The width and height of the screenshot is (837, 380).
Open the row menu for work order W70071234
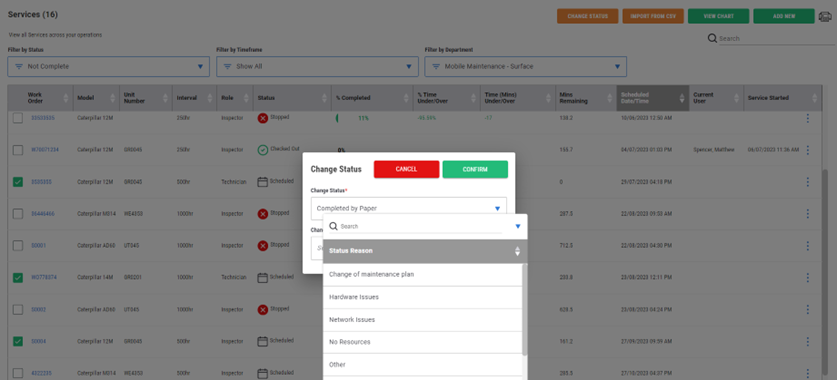pyautogui.click(x=808, y=150)
